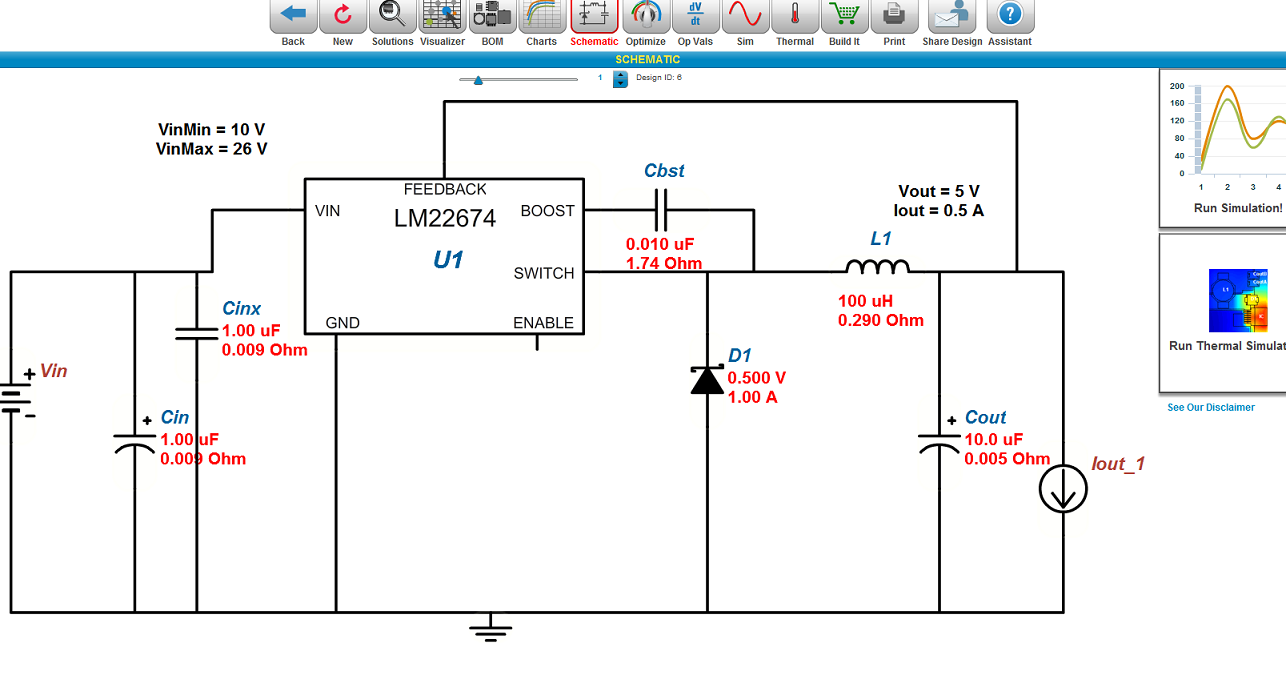Click the Run Simulation! label
The height and width of the screenshot is (675, 1286).
1238,208
